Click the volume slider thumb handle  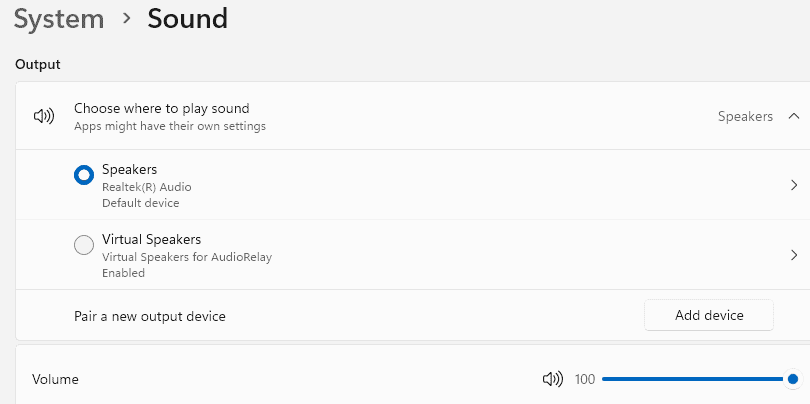pos(793,379)
